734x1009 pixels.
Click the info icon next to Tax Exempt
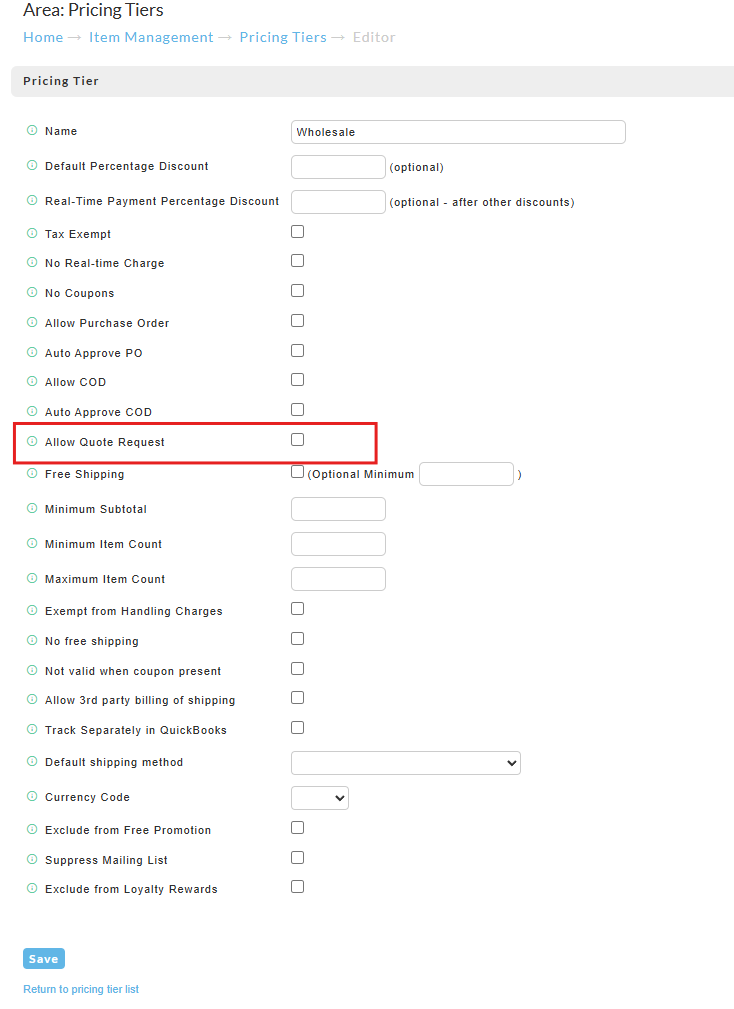pyautogui.click(x=32, y=233)
